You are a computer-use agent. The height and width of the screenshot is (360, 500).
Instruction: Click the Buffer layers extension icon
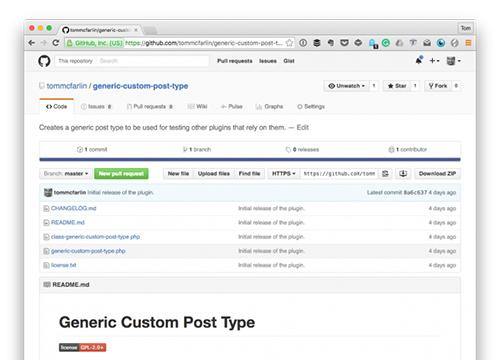317,43
